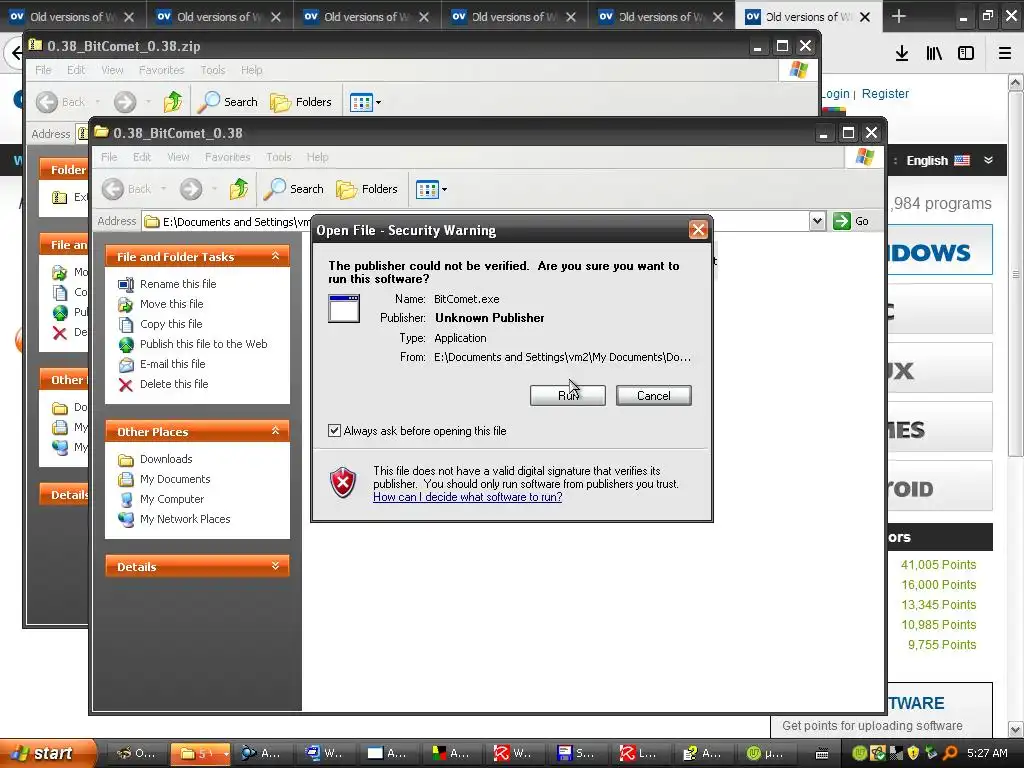Open File menu in 0.38_BitComet_0.38 window
This screenshot has height=768, width=1024.
pos(109,157)
